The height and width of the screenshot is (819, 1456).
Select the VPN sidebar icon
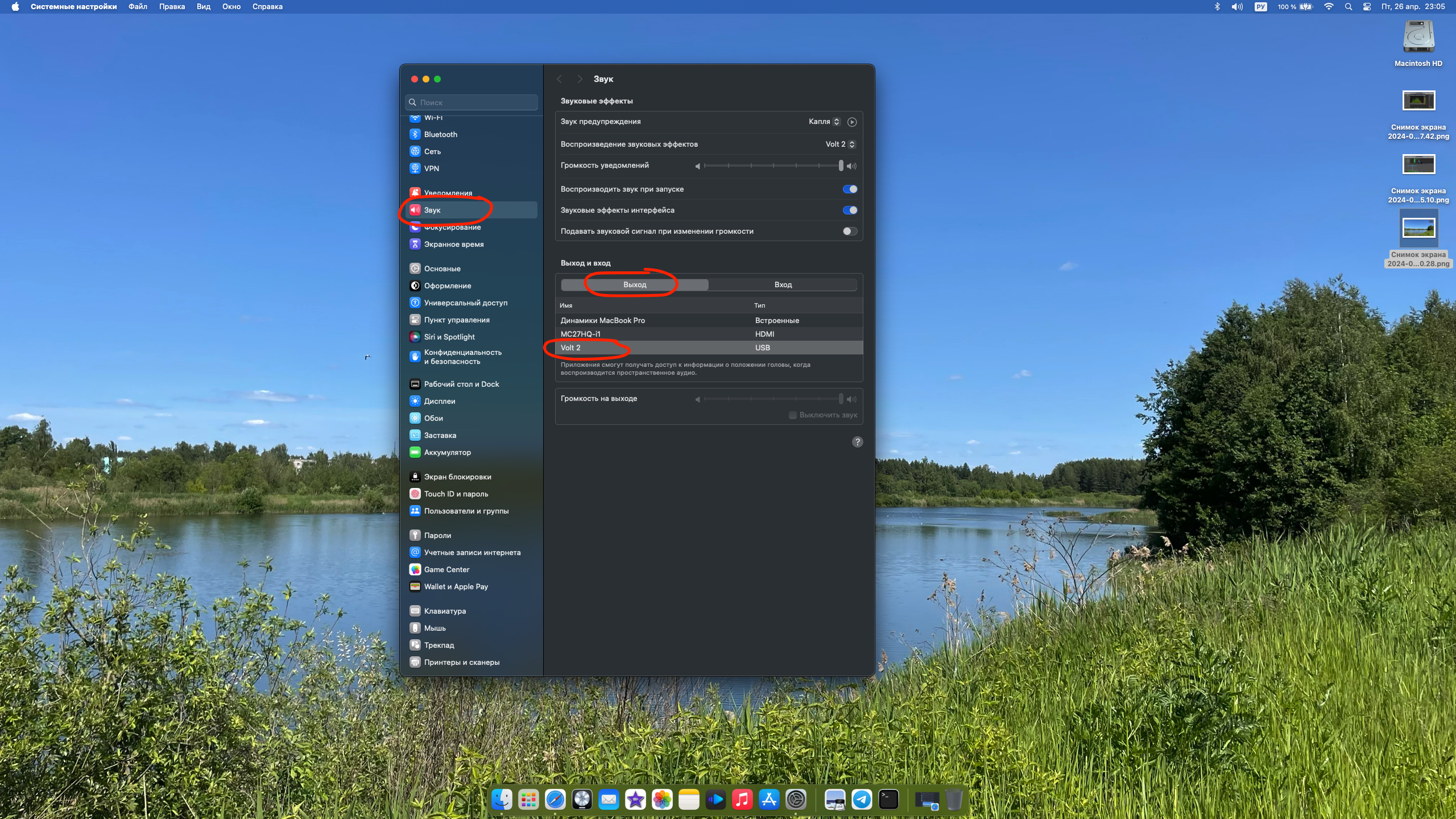pos(415,168)
